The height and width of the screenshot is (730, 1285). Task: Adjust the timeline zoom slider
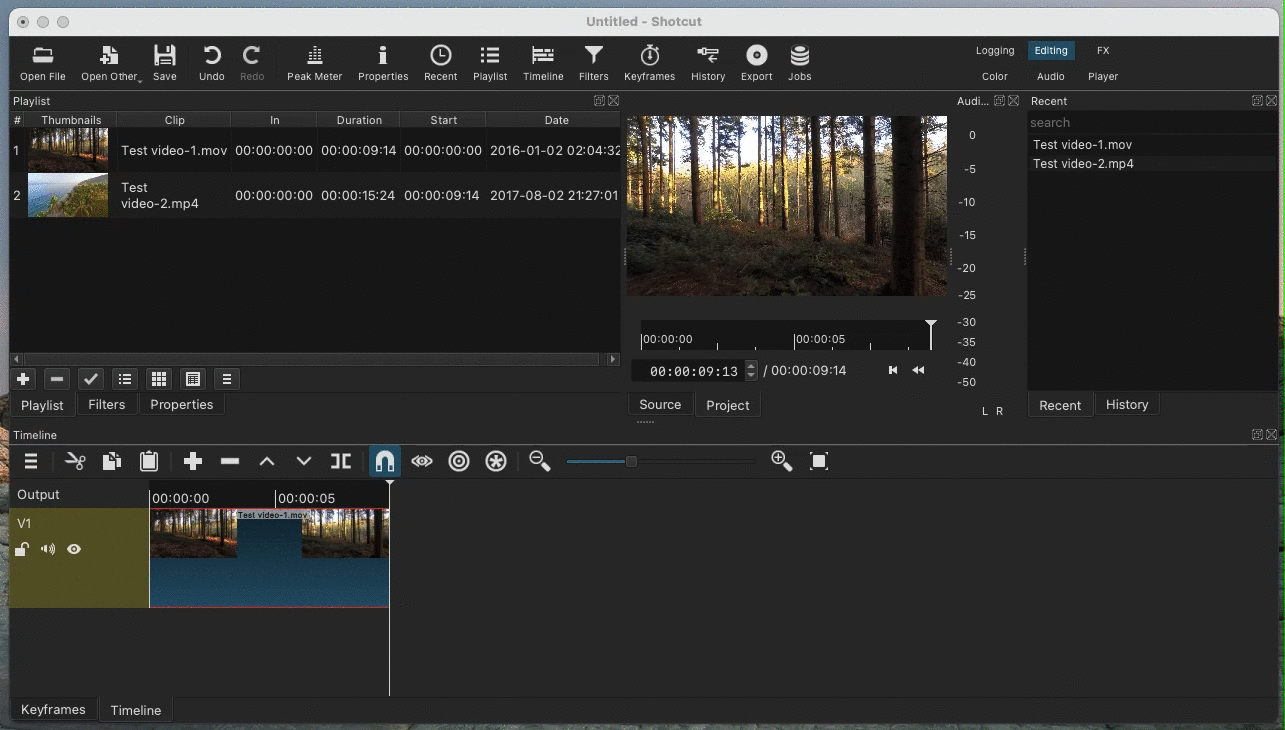(631, 461)
